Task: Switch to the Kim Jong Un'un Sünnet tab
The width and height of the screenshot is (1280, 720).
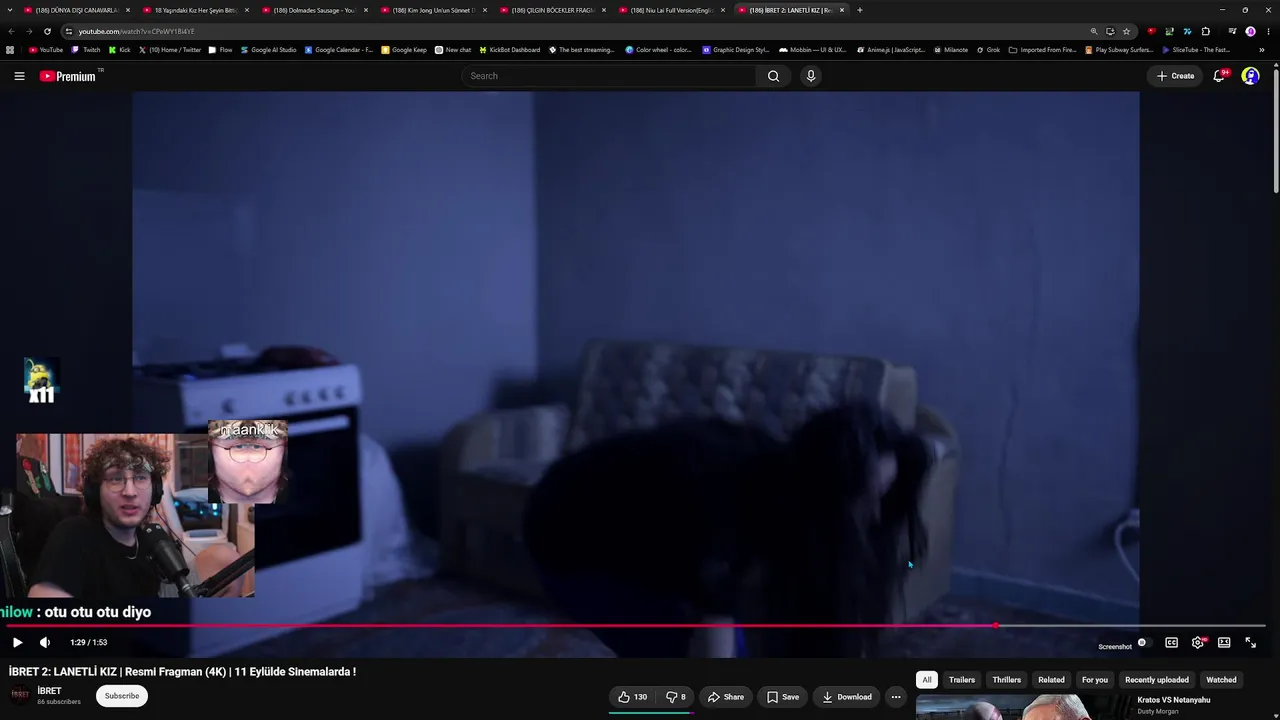Action: click(x=433, y=10)
